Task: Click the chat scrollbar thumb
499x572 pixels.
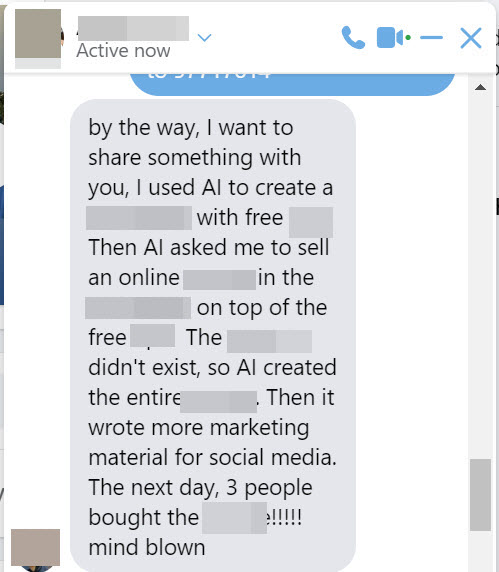Action: (x=480, y=495)
